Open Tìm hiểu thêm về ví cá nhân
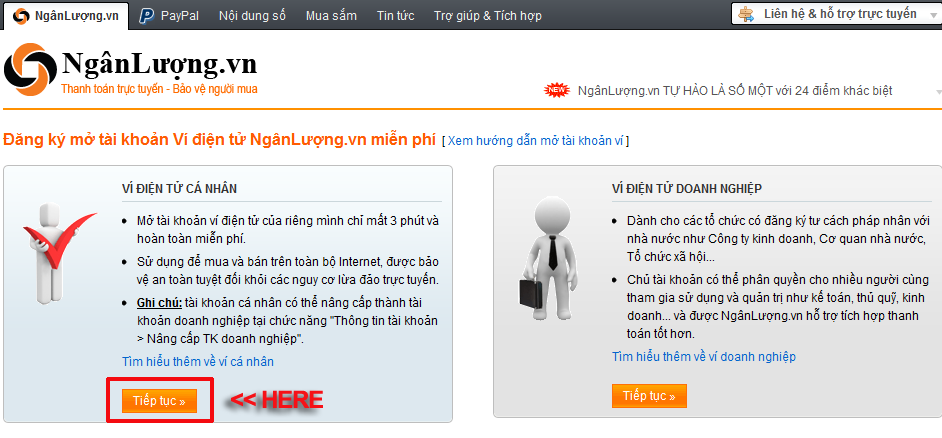Screen dimensions: 942x438 [x=198, y=362]
